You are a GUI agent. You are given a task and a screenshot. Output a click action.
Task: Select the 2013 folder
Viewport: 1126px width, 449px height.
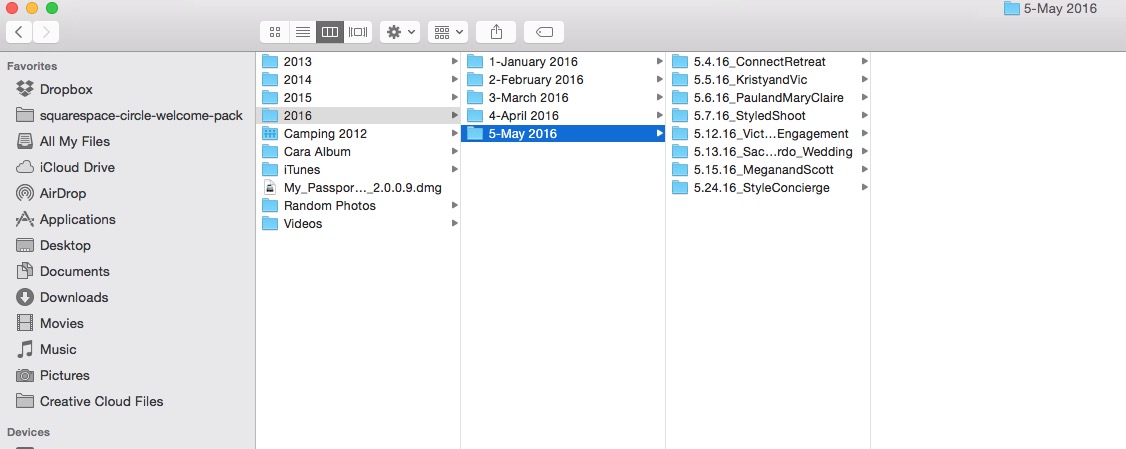358,62
